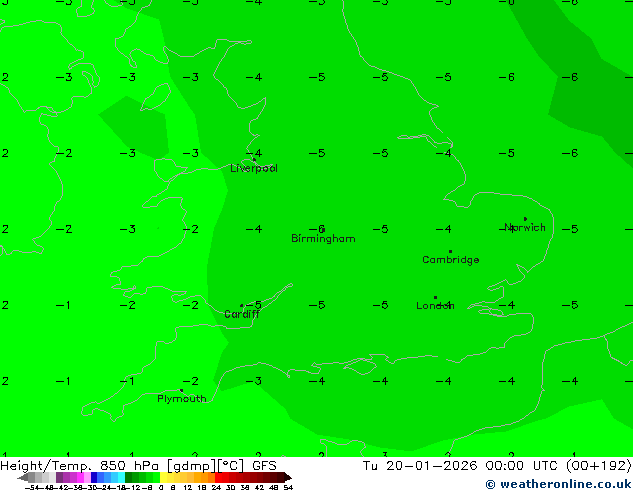Screen dimensions: 634x490
Task: Click the London city label
Action: click(435, 306)
